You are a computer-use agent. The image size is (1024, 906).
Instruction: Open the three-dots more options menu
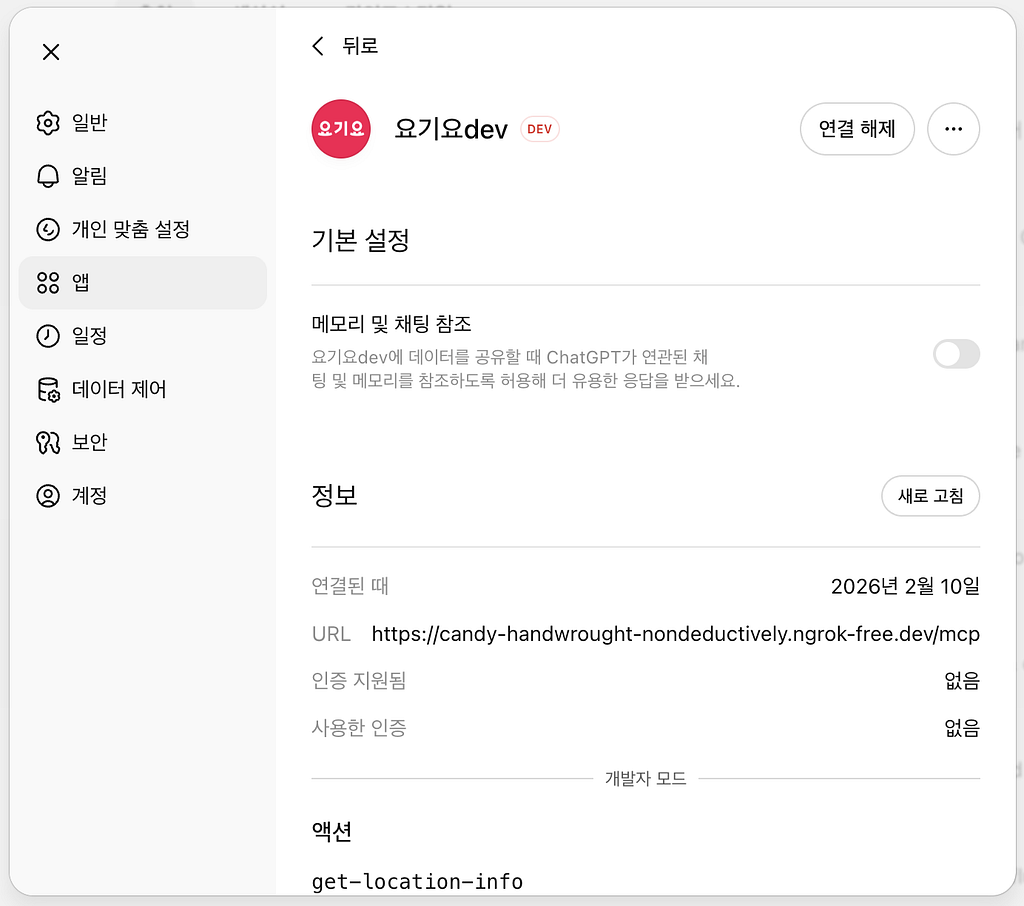click(953, 129)
